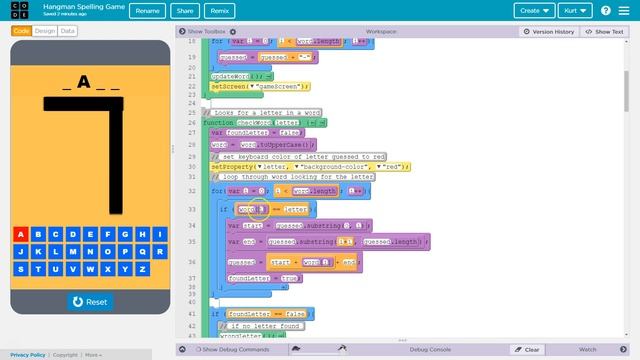The width and height of the screenshot is (640, 360).
Task: Click the B letter key
Action: click(38, 234)
